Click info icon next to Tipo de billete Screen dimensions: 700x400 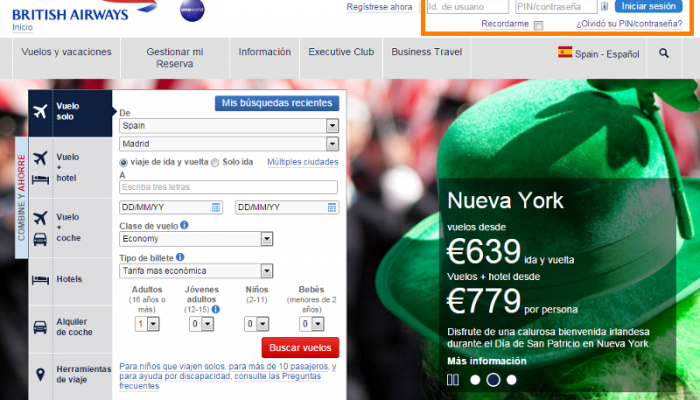click(x=180, y=257)
